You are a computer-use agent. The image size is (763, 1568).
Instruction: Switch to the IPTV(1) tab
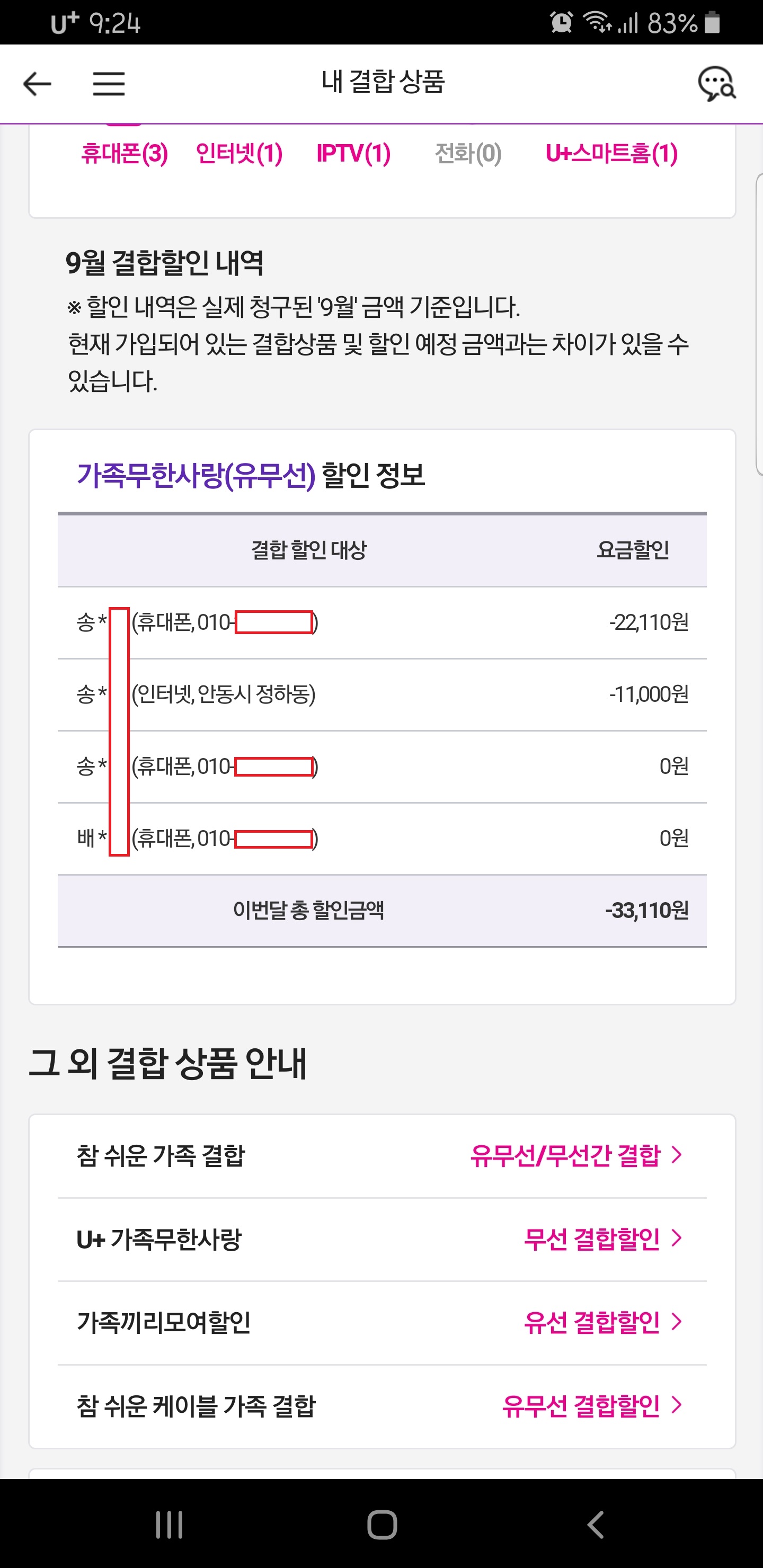tap(353, 154)
